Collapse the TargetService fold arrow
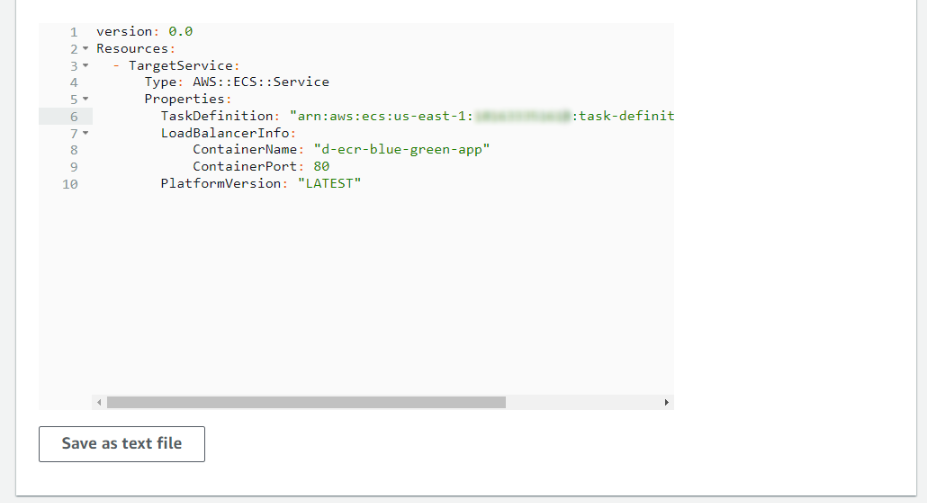Image resolution: width=927 pixels, height=503 pixels. tap(85, 66)
